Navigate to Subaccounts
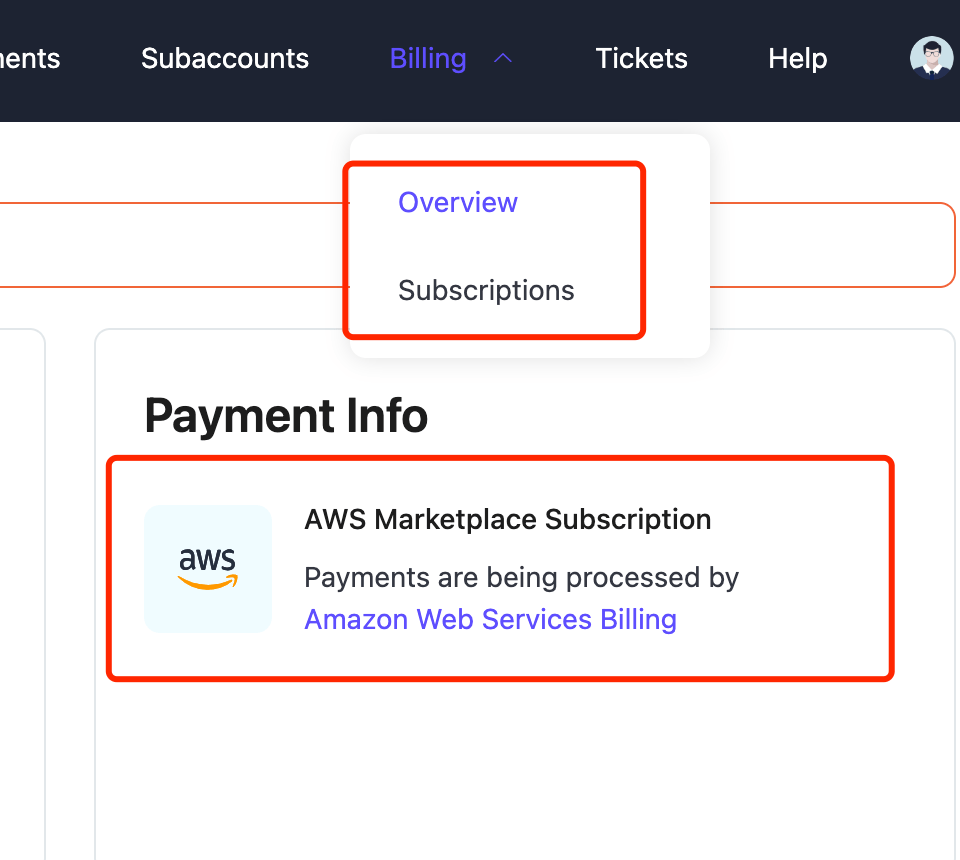This screenshot has width=960, height=860. tap(225, 58)
